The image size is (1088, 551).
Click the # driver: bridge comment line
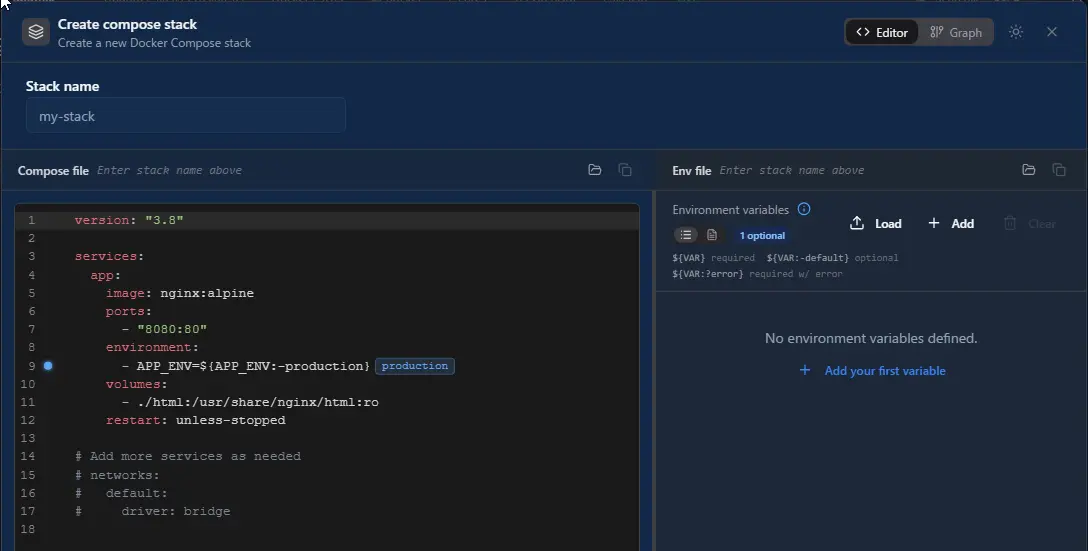[x=153, y=511]
